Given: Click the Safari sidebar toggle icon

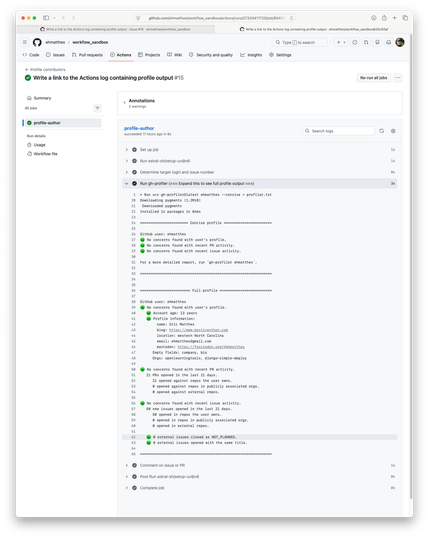Looking at the screenshot, I should (x=46, y=17).
